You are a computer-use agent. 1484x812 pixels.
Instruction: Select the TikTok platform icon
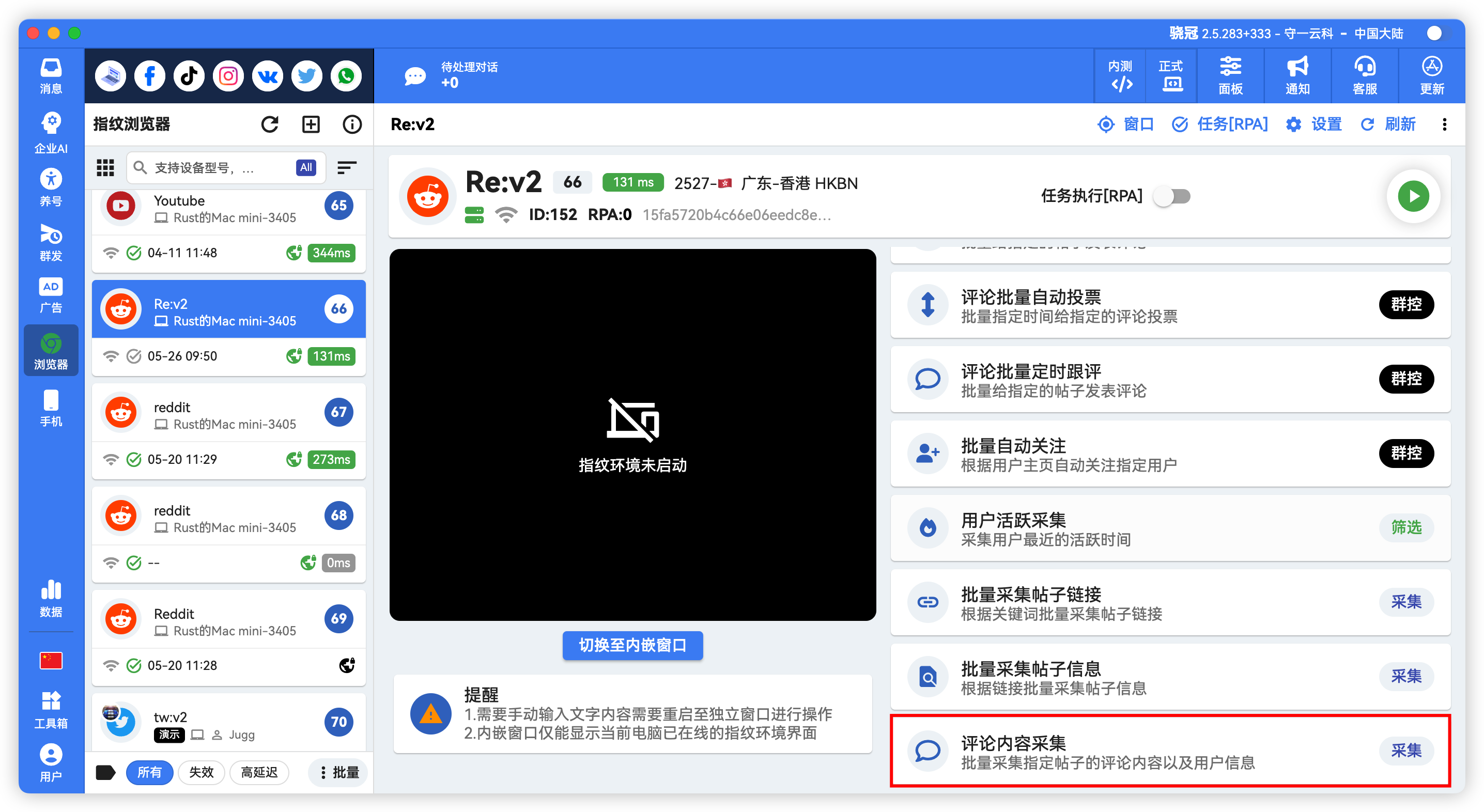click(189, 75)
